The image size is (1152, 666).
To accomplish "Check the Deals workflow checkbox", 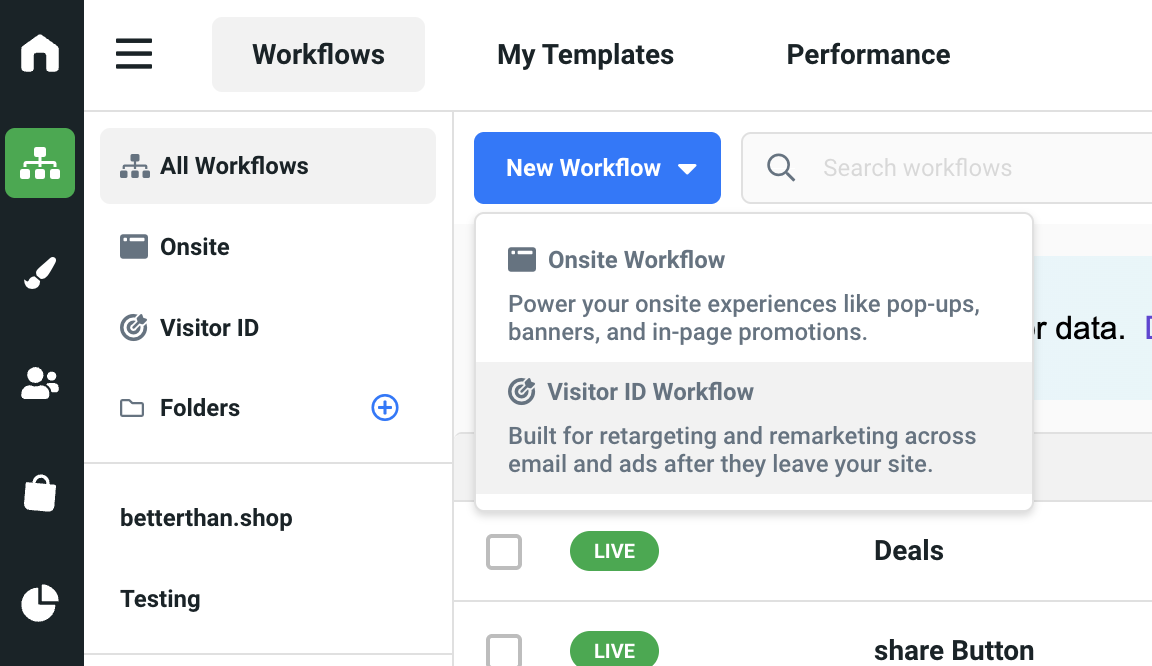I will pyautogui.click(x=504, y=551).
